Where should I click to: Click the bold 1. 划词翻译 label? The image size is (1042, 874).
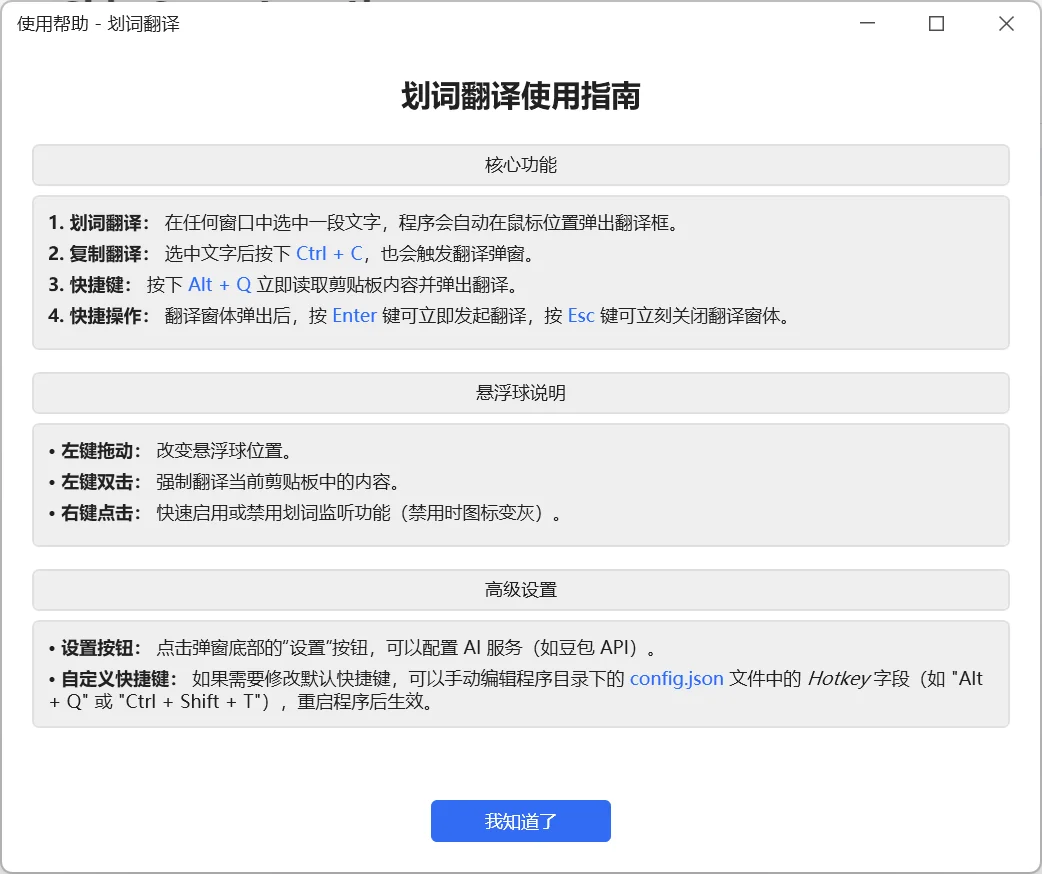(99, 223)
